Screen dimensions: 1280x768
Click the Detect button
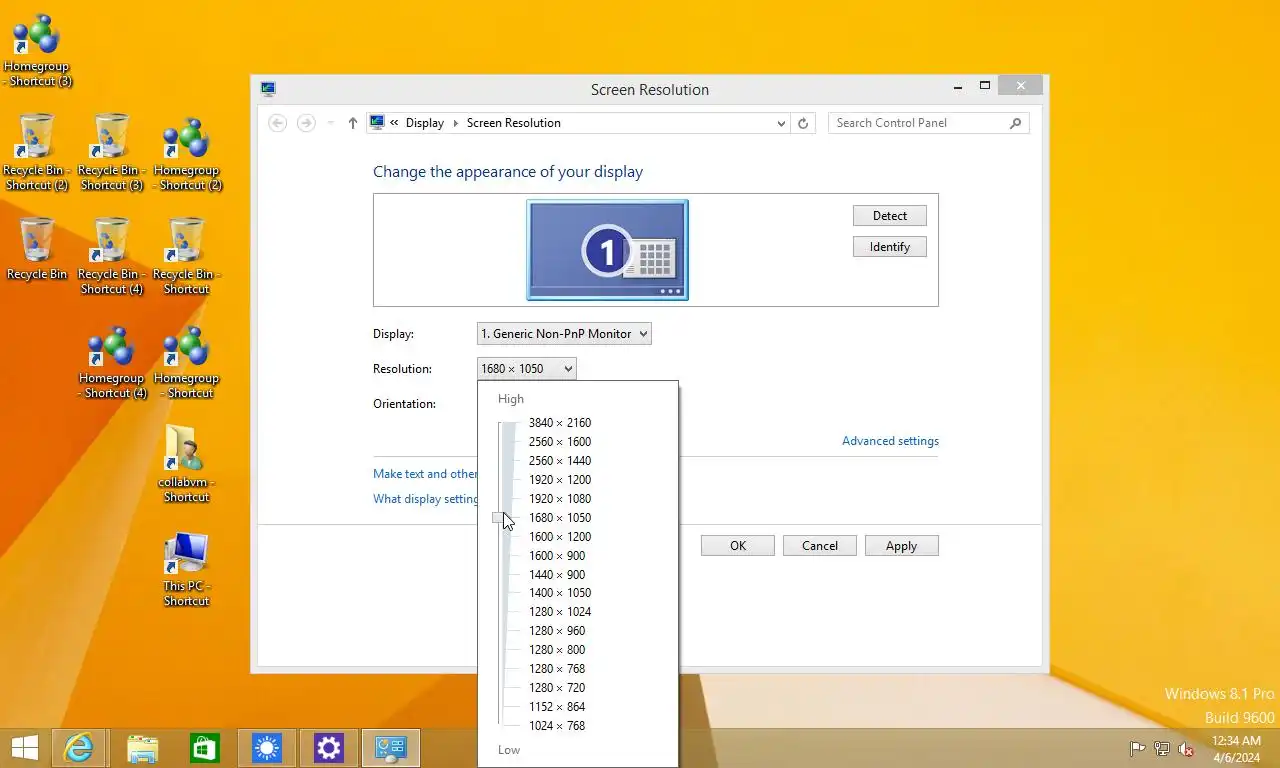[x=890, y=216]
